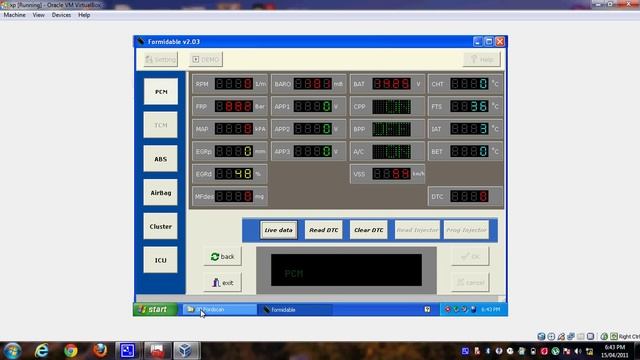Screen dimensions: 640x360
Task: Click the EGRp position display
Action: point(234,151)
